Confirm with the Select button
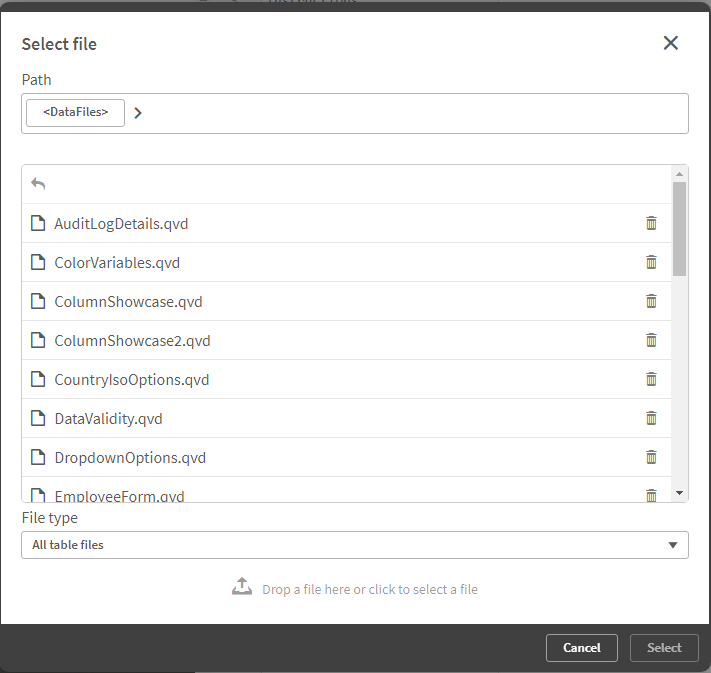711x673 pixels. (664, 648)
